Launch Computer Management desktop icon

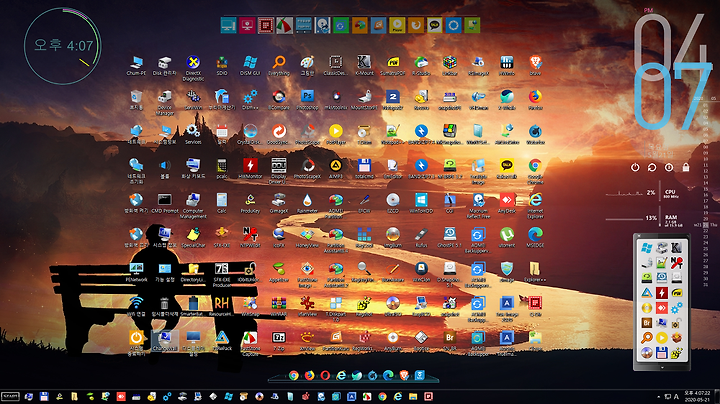[x=193, y=206]
